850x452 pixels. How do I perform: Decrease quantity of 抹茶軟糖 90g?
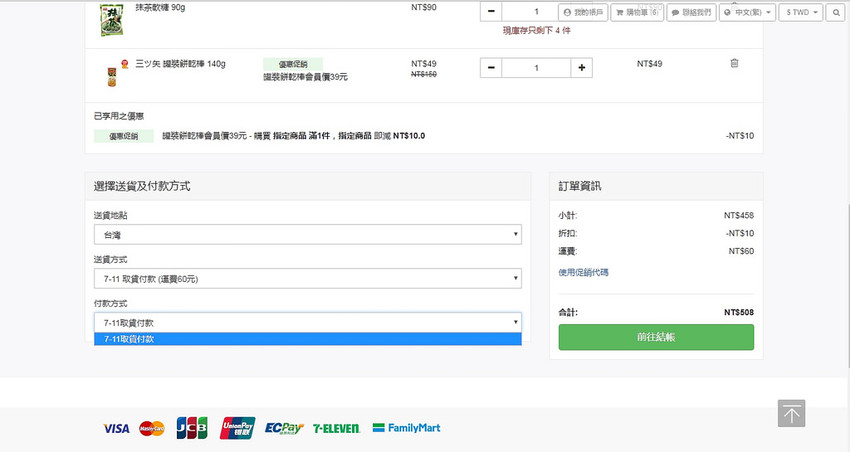491,11
